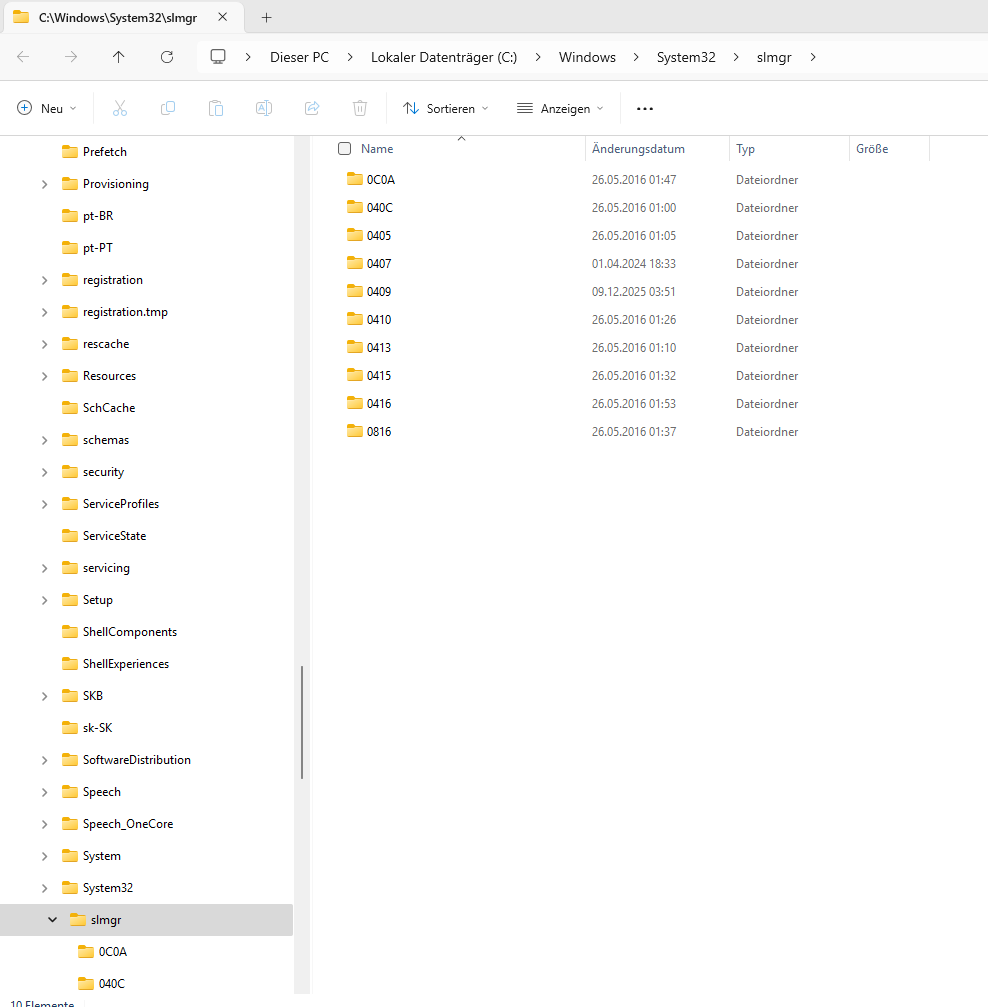Screen dimensions: 988x1007
Task: Click the Rename icon in toolbar
Action: coord(264,109)
